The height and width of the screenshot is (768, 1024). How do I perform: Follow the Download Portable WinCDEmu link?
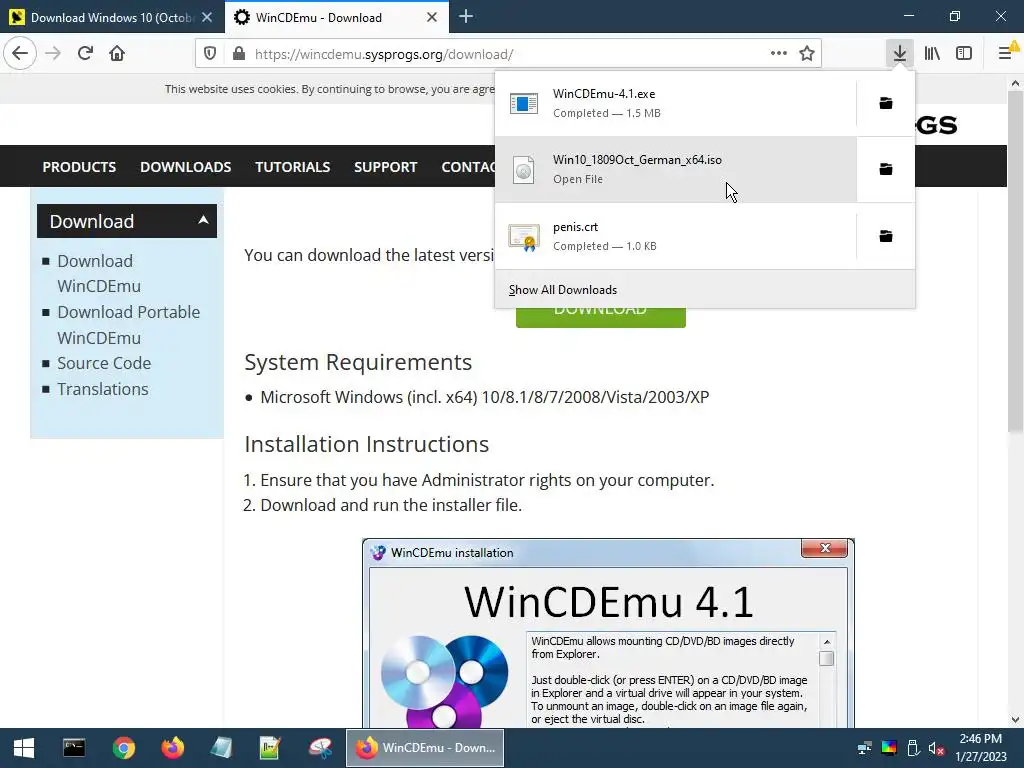[129, 325]
